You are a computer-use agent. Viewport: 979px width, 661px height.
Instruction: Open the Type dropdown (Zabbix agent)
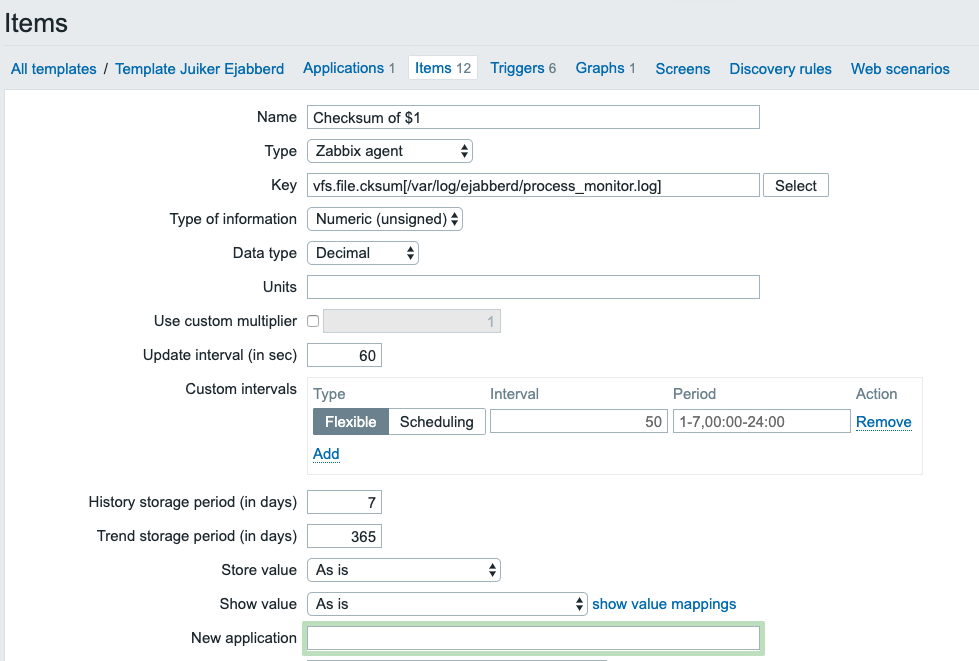pos(389,151)
